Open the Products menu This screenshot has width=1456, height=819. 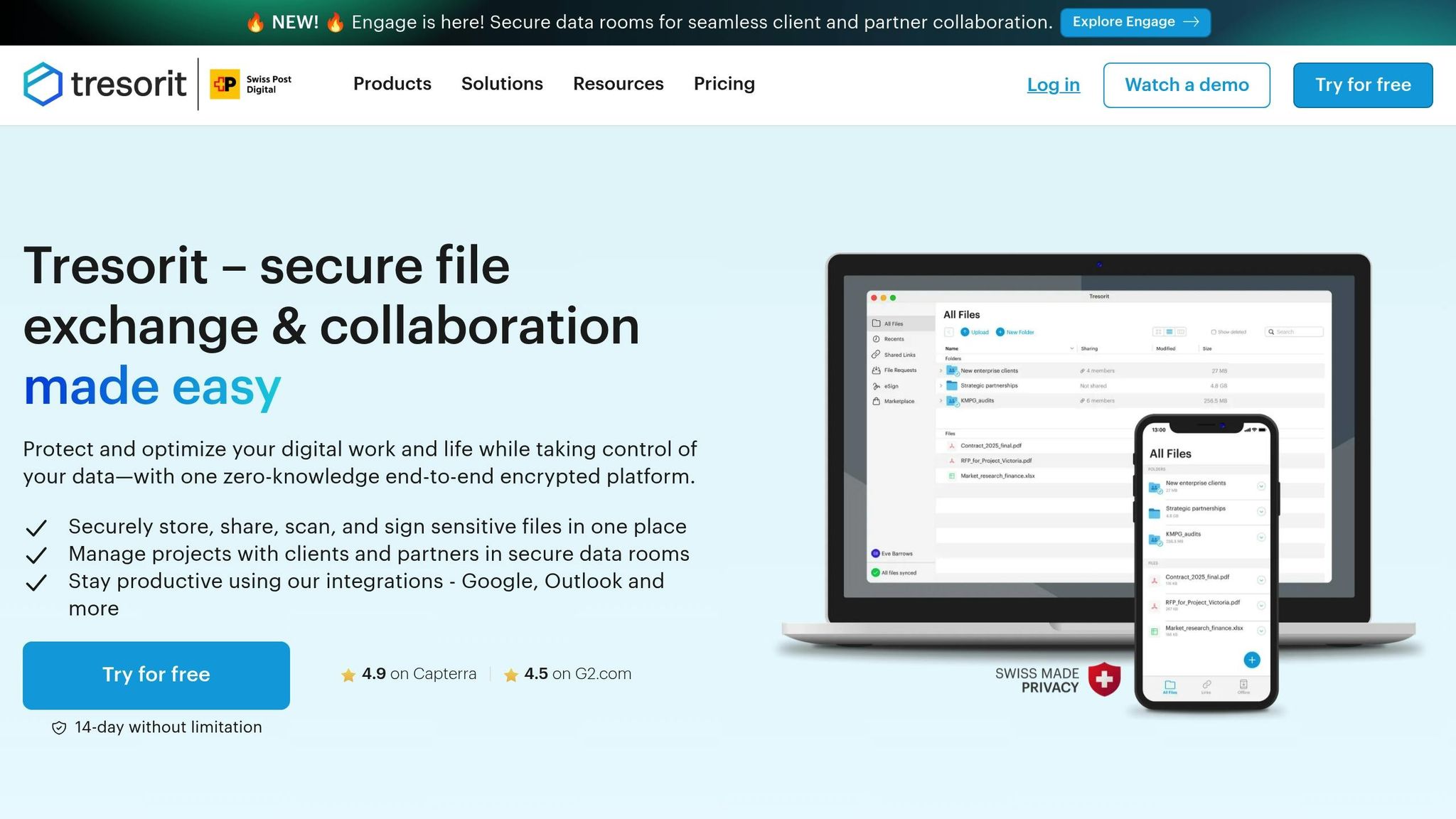392,84
